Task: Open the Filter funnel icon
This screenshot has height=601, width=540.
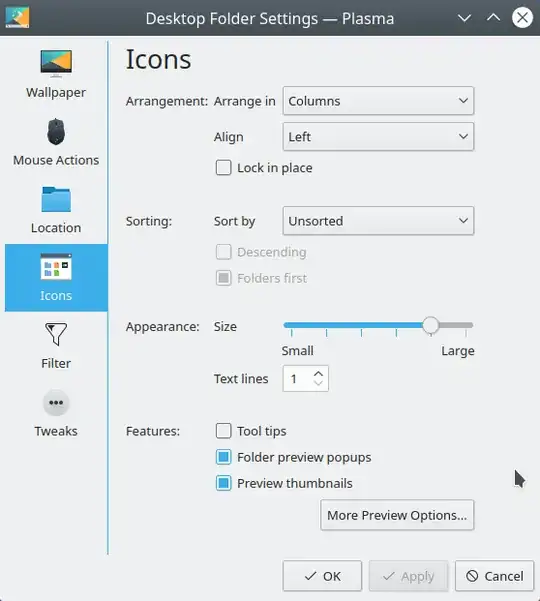Action: click(56, 334)
